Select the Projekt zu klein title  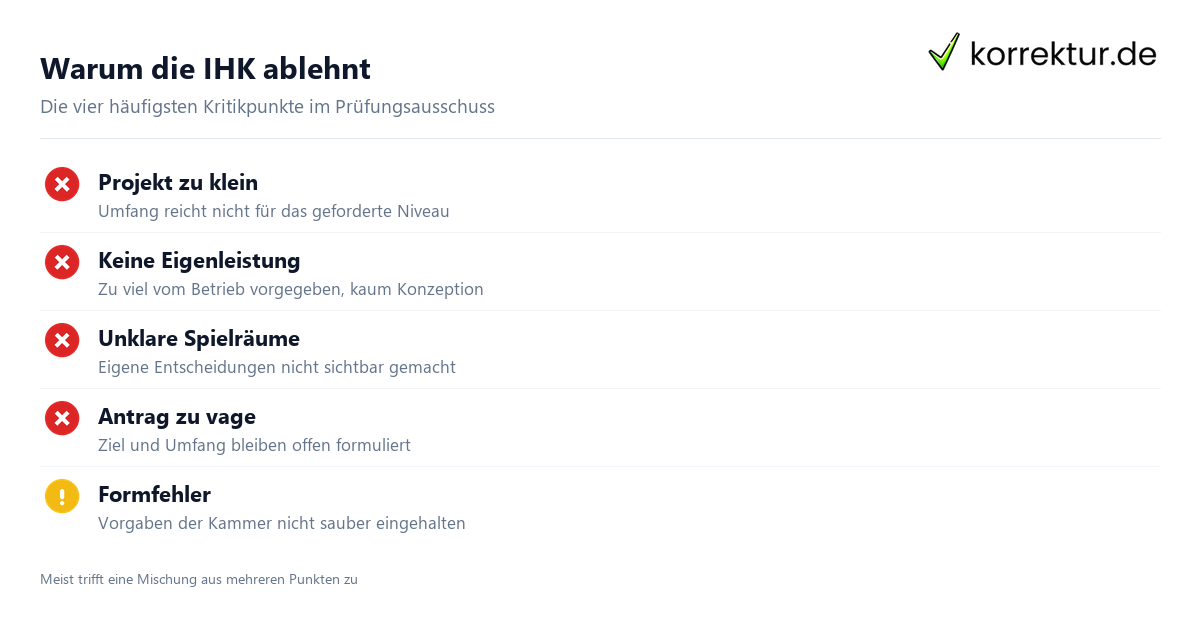coord(178,183)
